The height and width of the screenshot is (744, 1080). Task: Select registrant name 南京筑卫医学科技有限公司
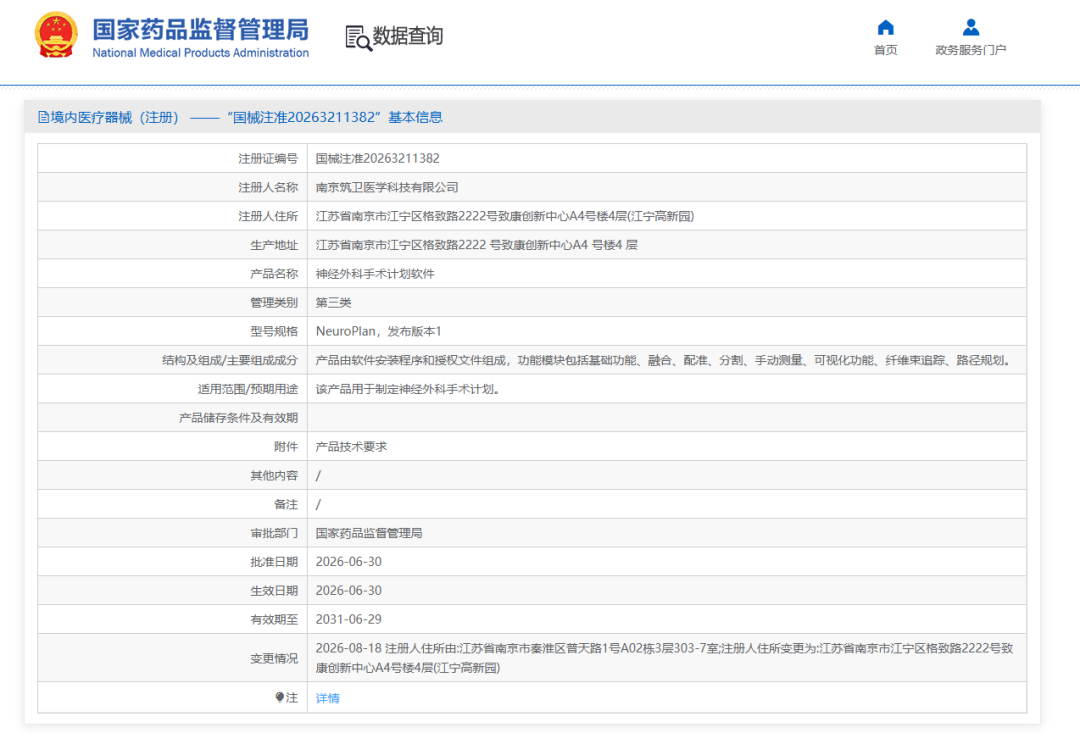pyautogui.click(x=387, y=187)
